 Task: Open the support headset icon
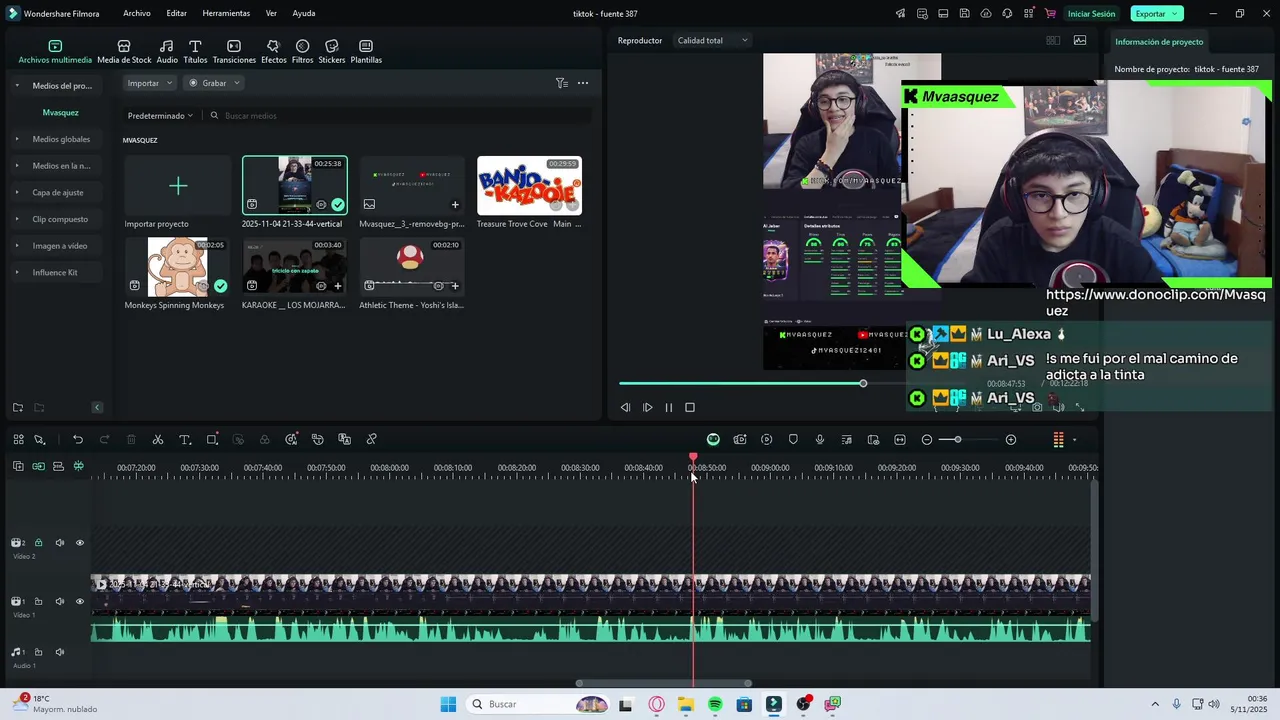[1007, 14]
